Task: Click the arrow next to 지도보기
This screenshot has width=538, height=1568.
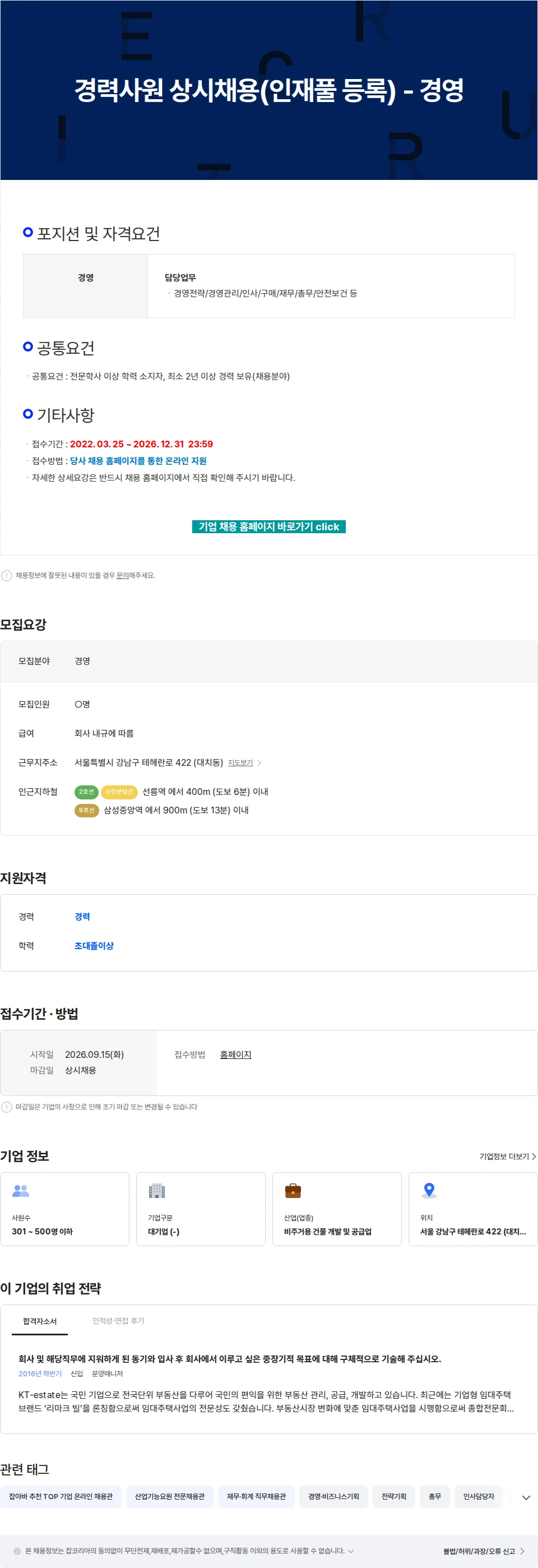Action: [260, 762]
